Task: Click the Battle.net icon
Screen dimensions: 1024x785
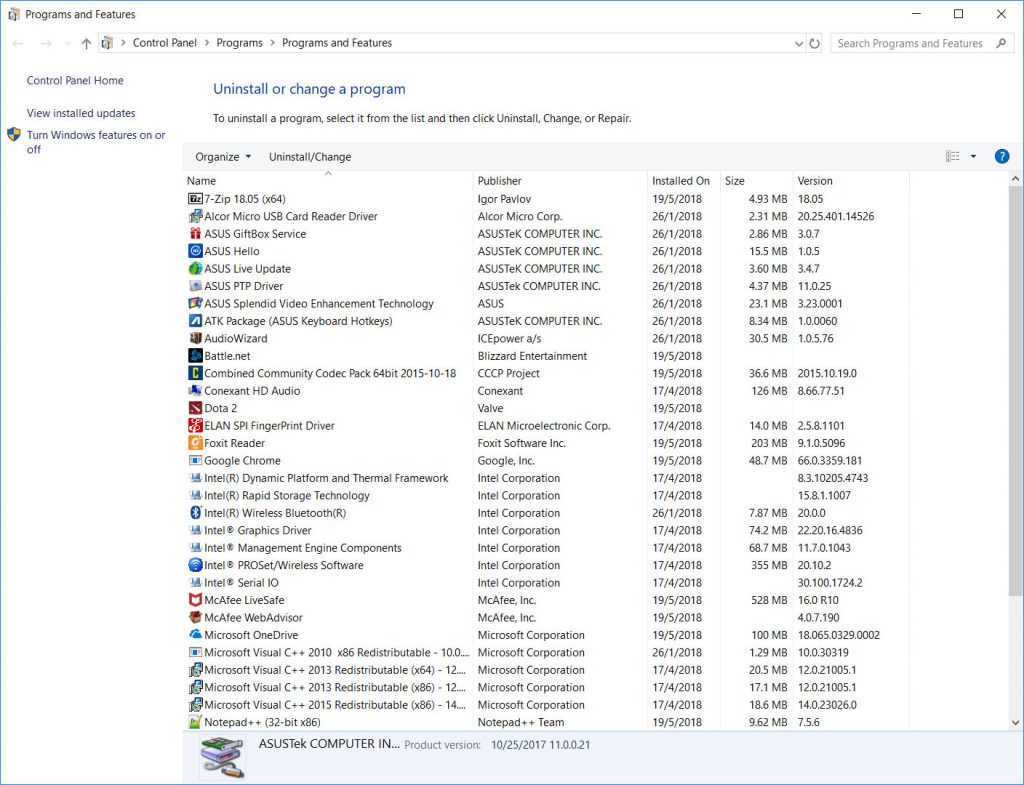Action: point(195,355)
